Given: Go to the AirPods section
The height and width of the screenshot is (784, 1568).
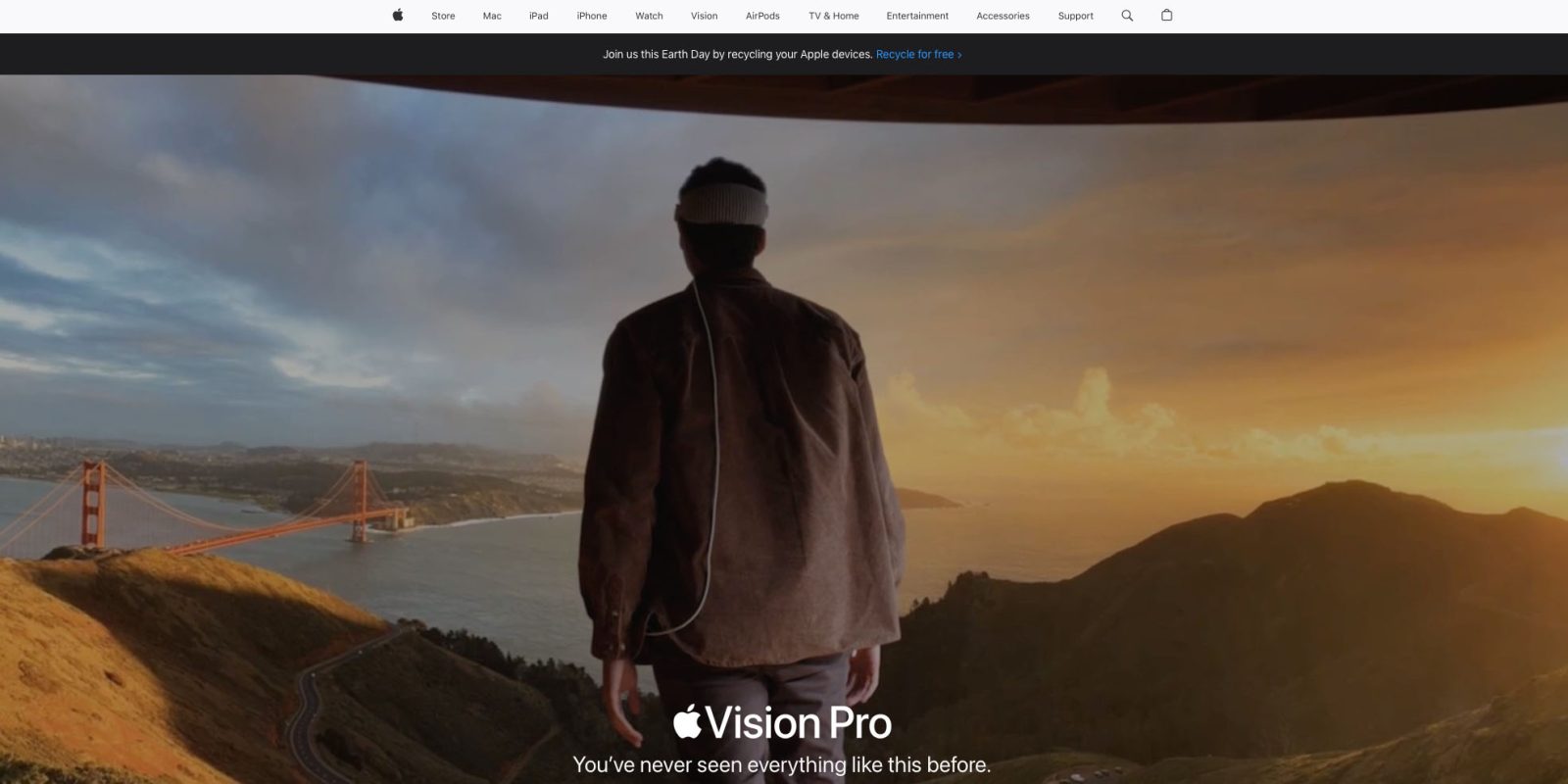Looking at the screenshot, I should tap(762, 16).
